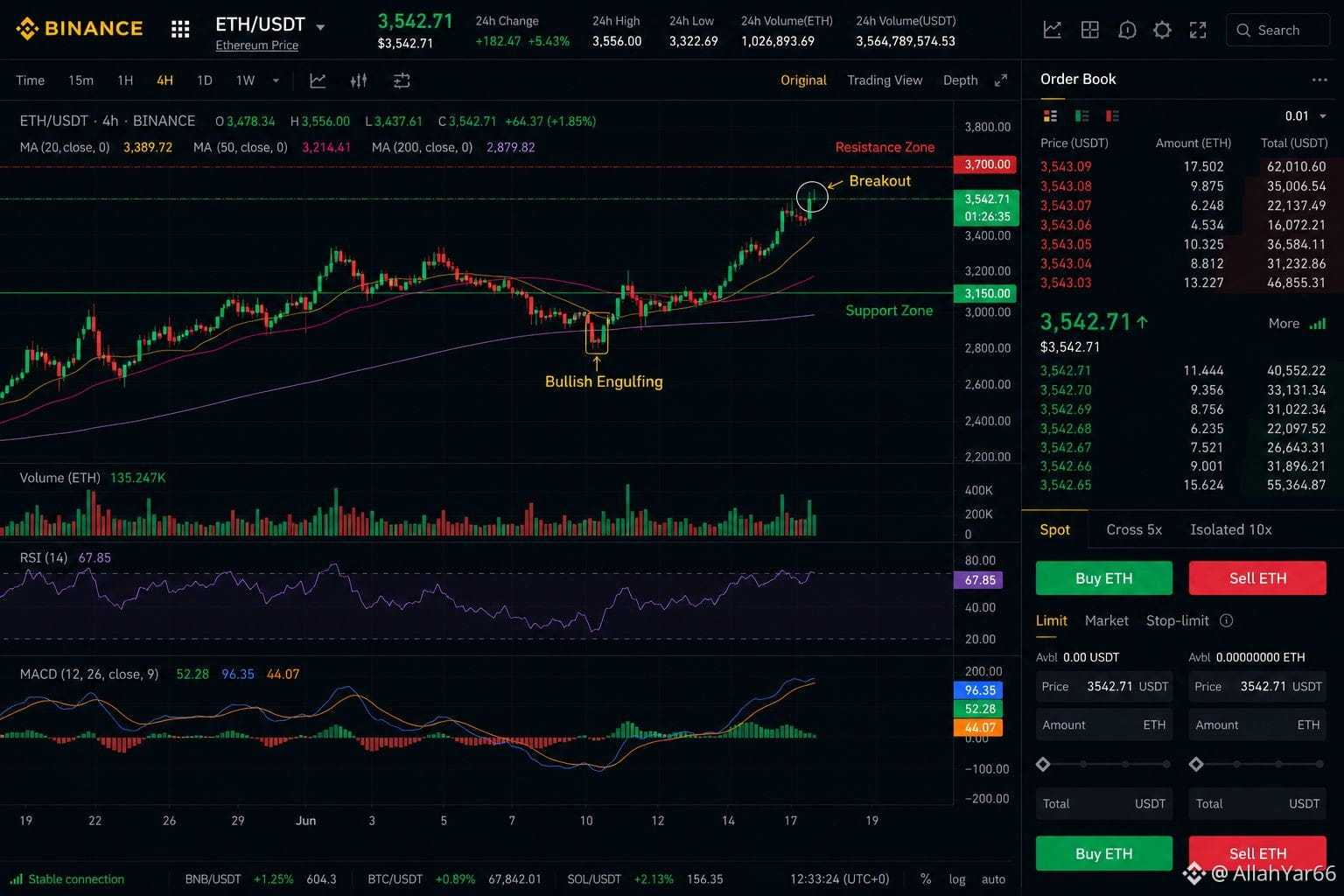1344x896 pixels.
Task: Open the BNB/USDT ticker in status bar
Action: pos(261,878)
